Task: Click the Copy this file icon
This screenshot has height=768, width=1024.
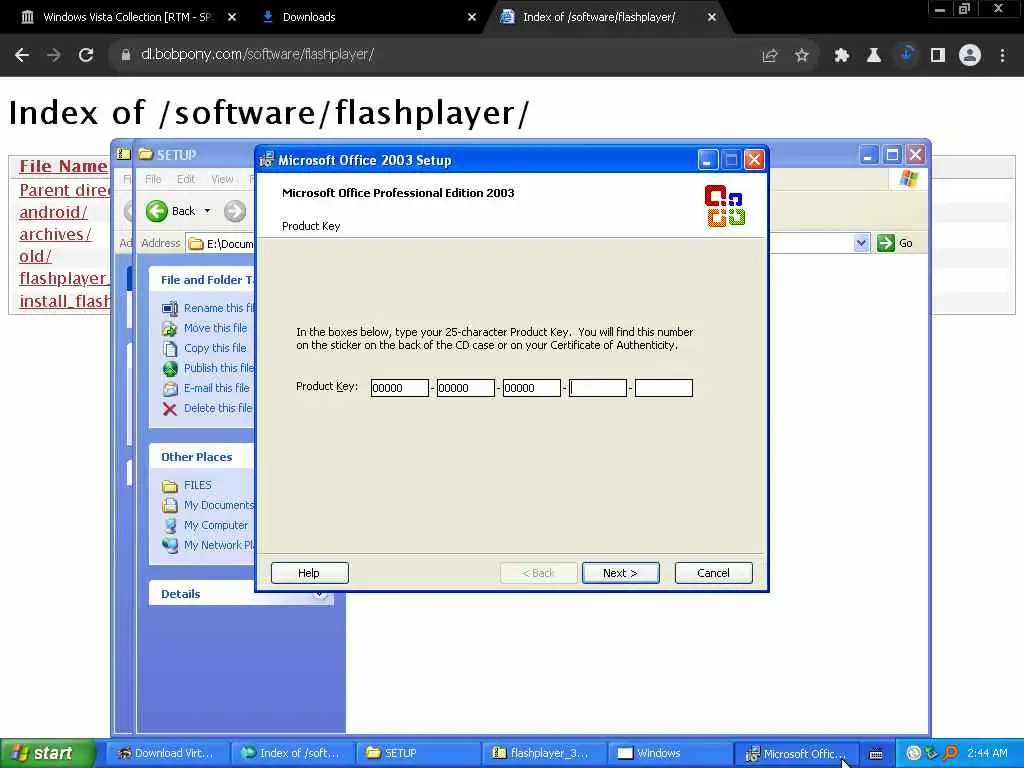Action: 170,349
